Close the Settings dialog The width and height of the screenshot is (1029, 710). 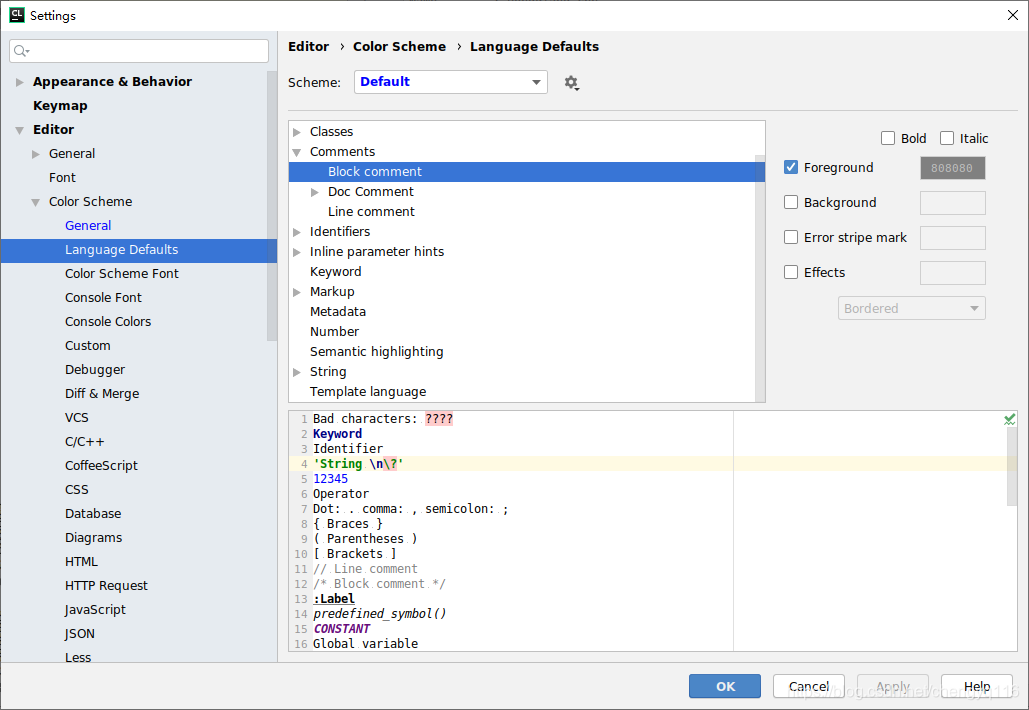pos(1013,15)
